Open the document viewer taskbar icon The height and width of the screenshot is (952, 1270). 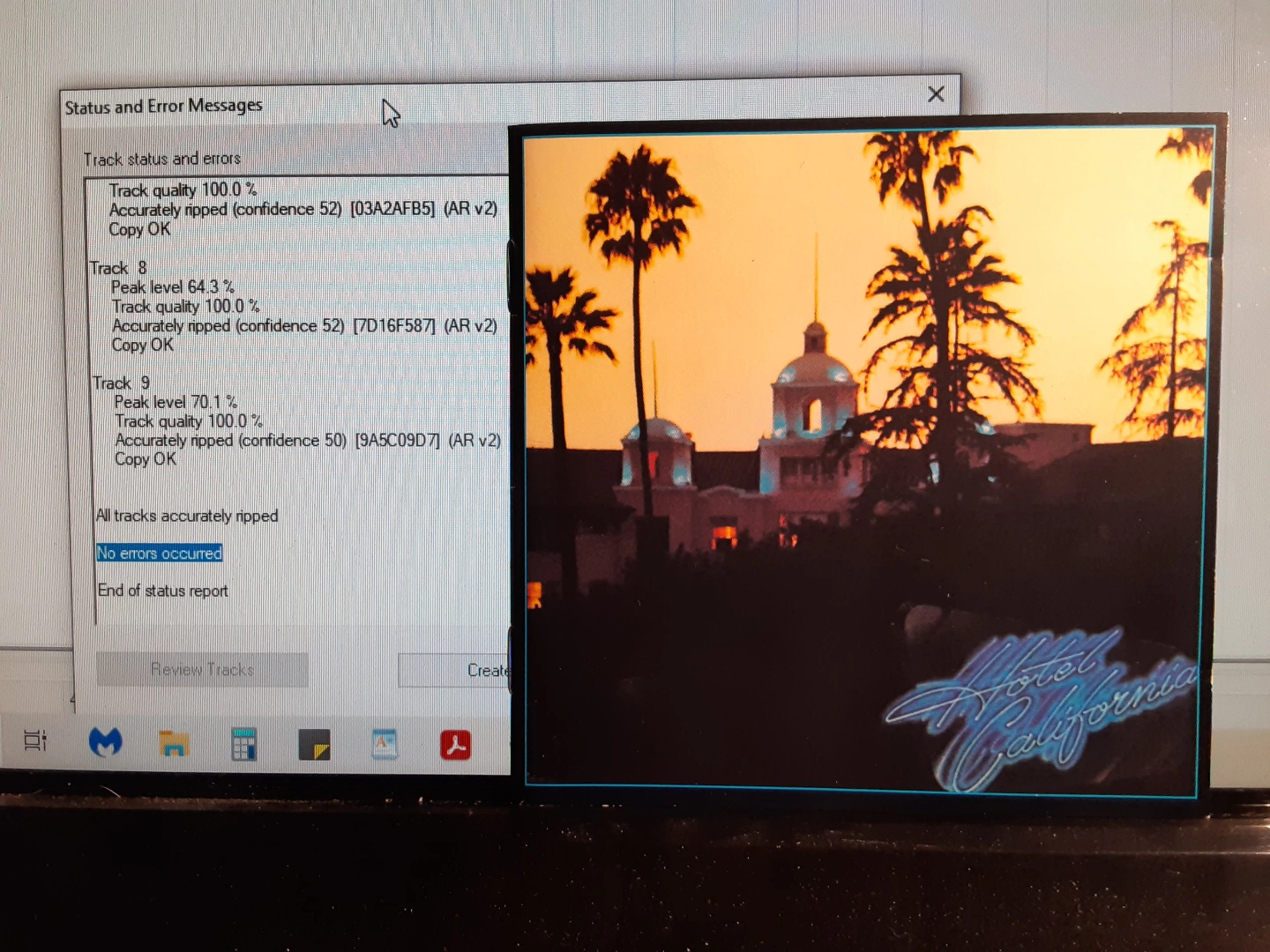click(385, 745)
